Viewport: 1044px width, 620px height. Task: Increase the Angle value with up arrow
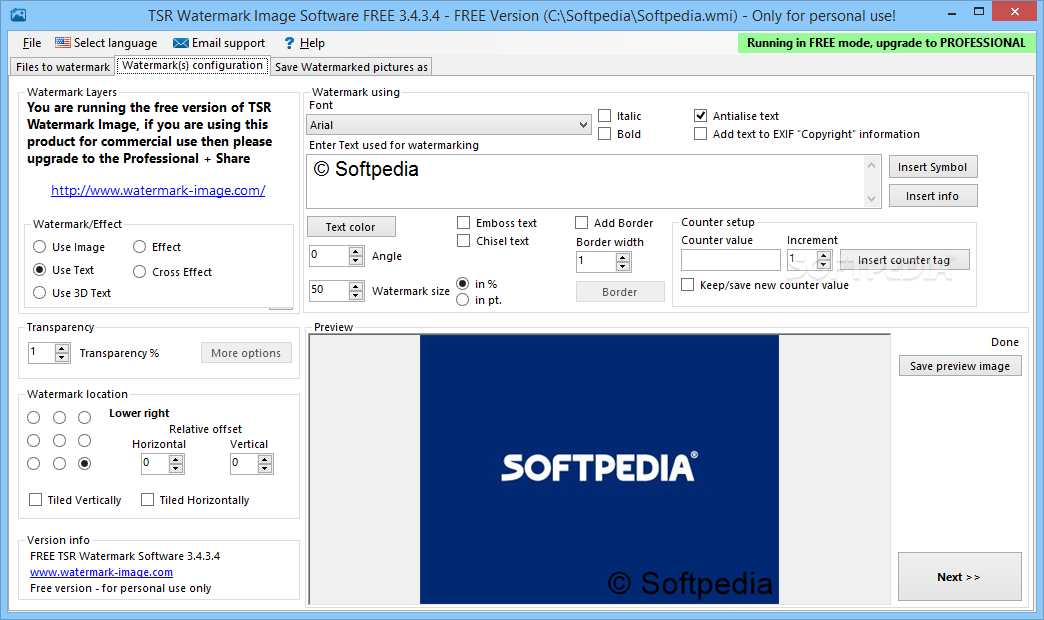click(x=356, y=252)
